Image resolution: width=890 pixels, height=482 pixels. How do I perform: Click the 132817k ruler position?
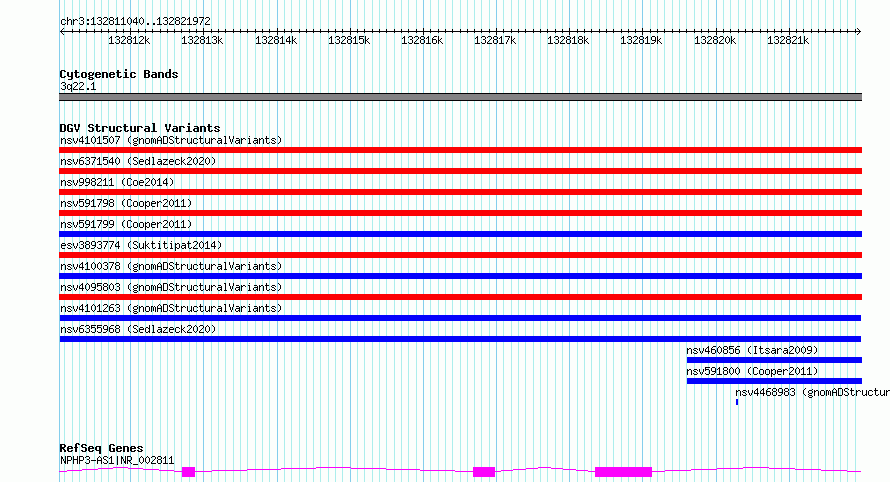495,40
